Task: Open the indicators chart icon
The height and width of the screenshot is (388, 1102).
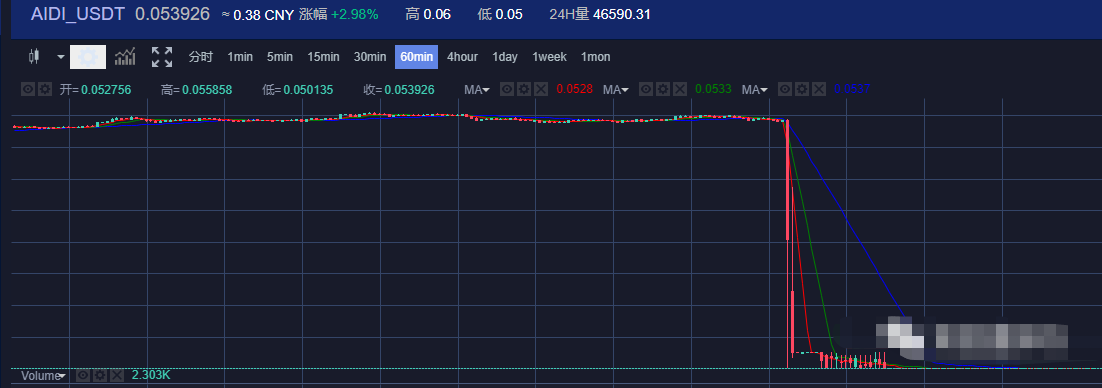Action: point(125,57)
